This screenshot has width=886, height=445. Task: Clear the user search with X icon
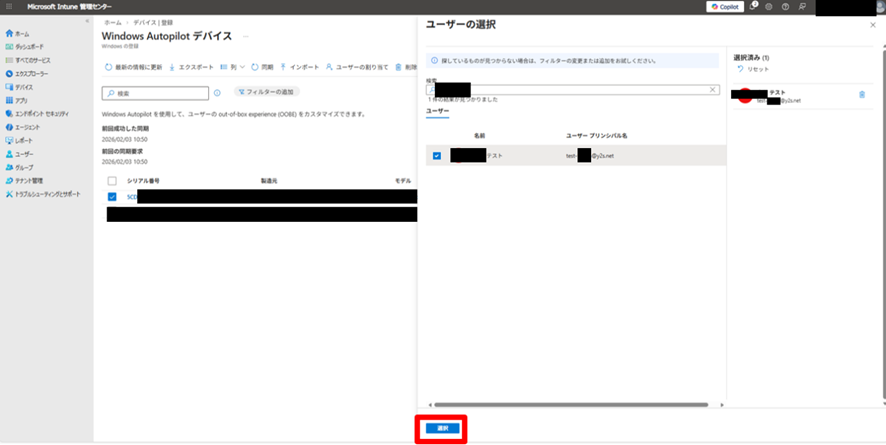713,90
